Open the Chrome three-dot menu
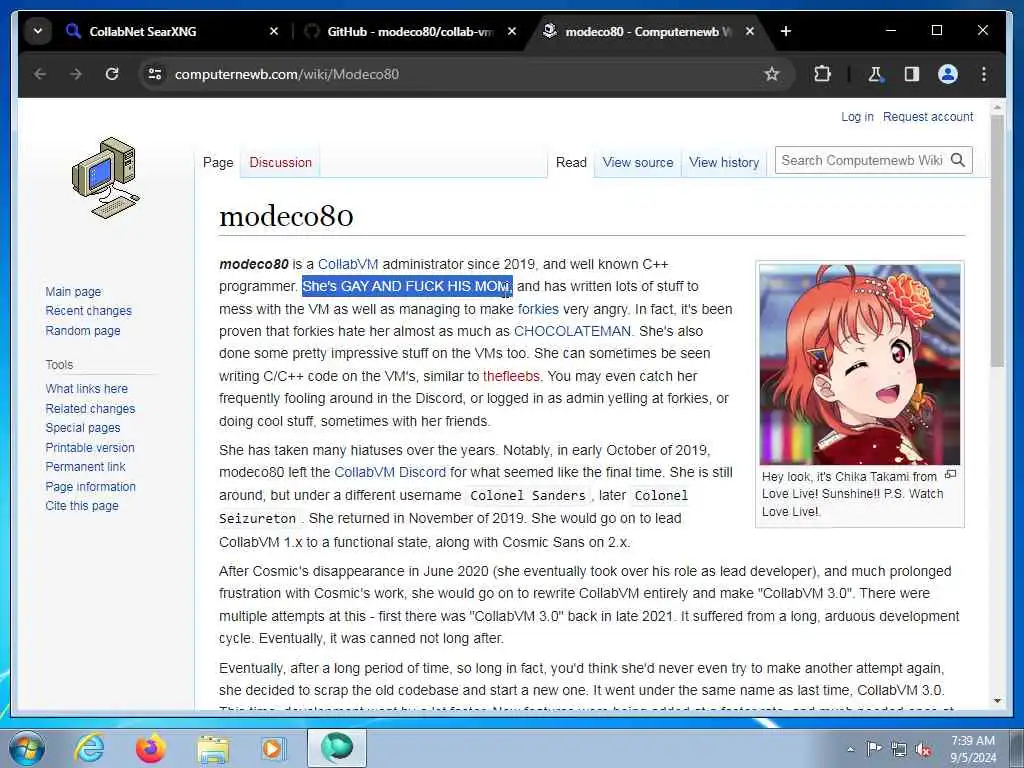The height and width of the screenshot is (768, 1024). pos(984,74)
